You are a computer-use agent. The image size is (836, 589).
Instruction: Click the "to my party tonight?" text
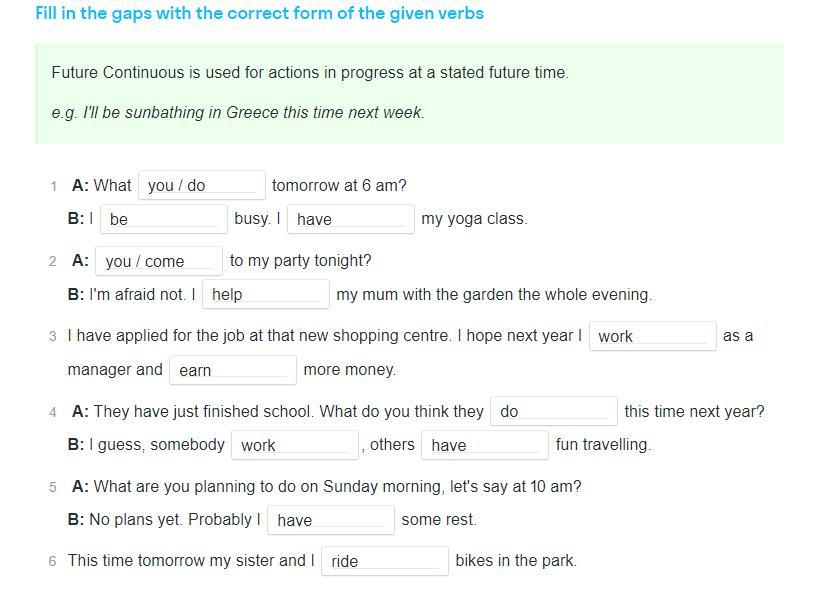(300, 261)
